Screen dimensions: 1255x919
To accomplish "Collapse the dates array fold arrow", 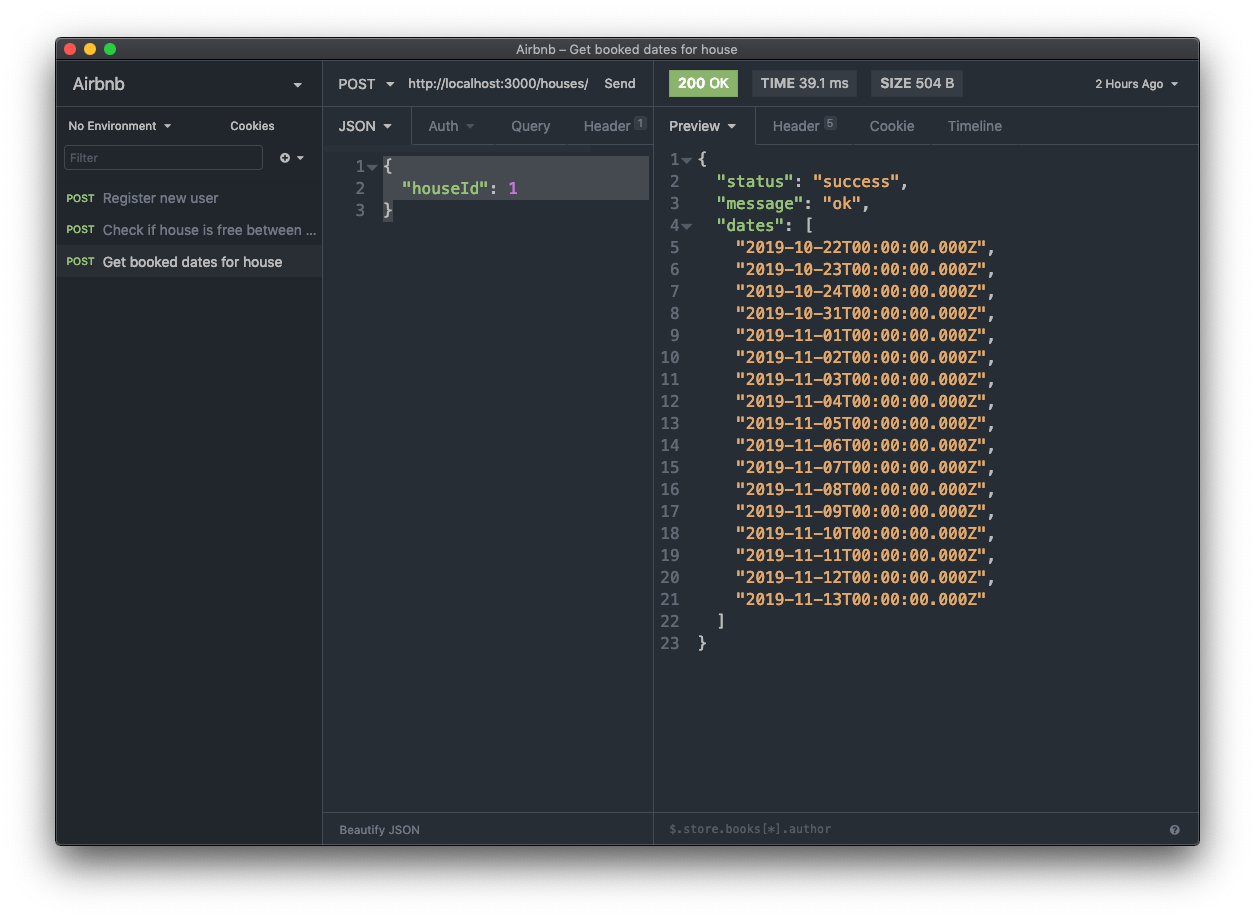I will pyautogui.click(x=687, y=226).
